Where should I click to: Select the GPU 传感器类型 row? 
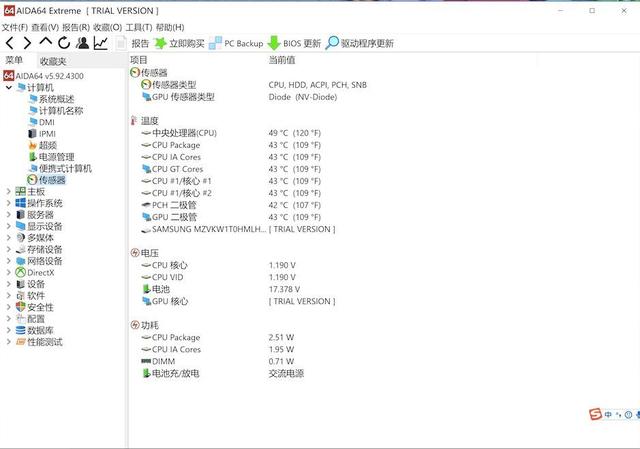point(239,97)
